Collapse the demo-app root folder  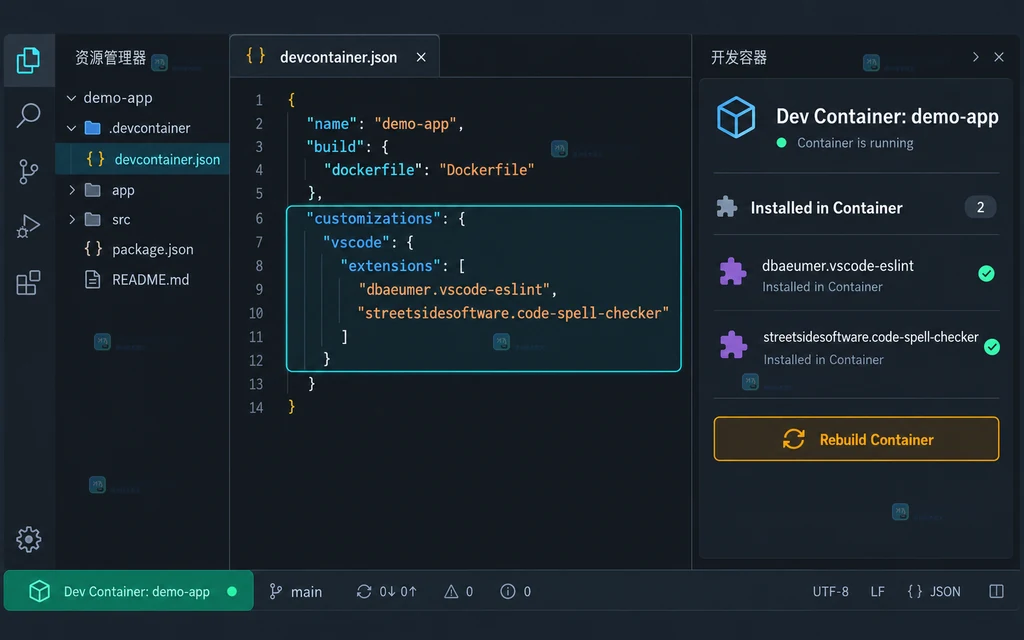(71, 98)
